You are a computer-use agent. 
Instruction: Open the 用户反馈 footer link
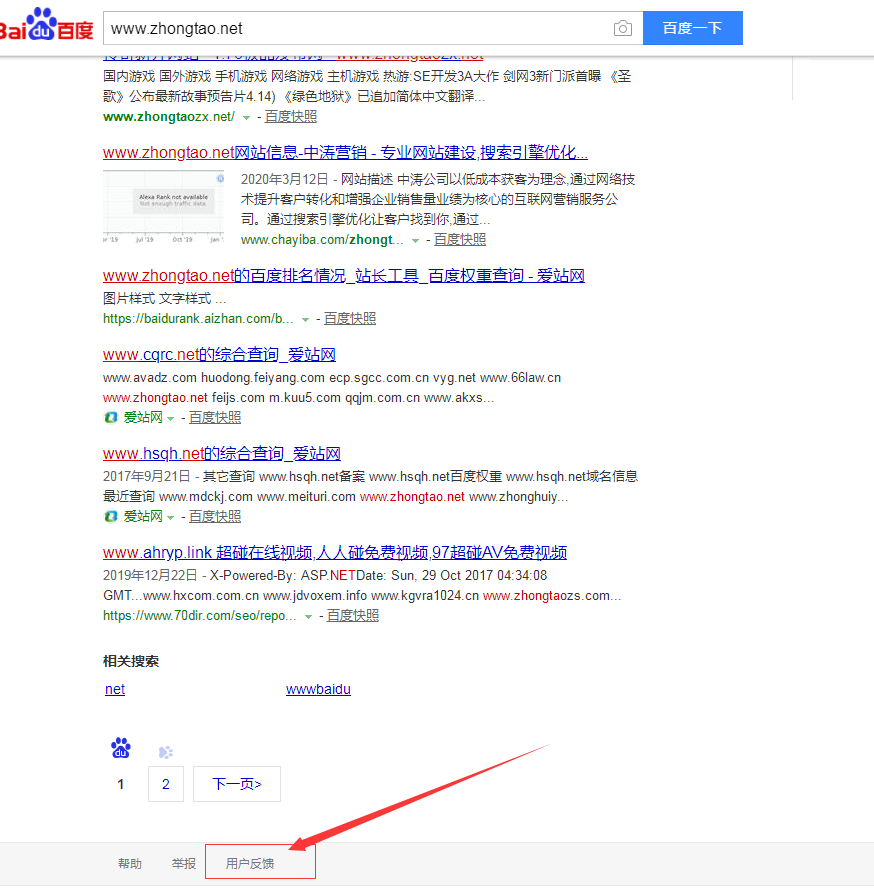(x=250, y=864)
